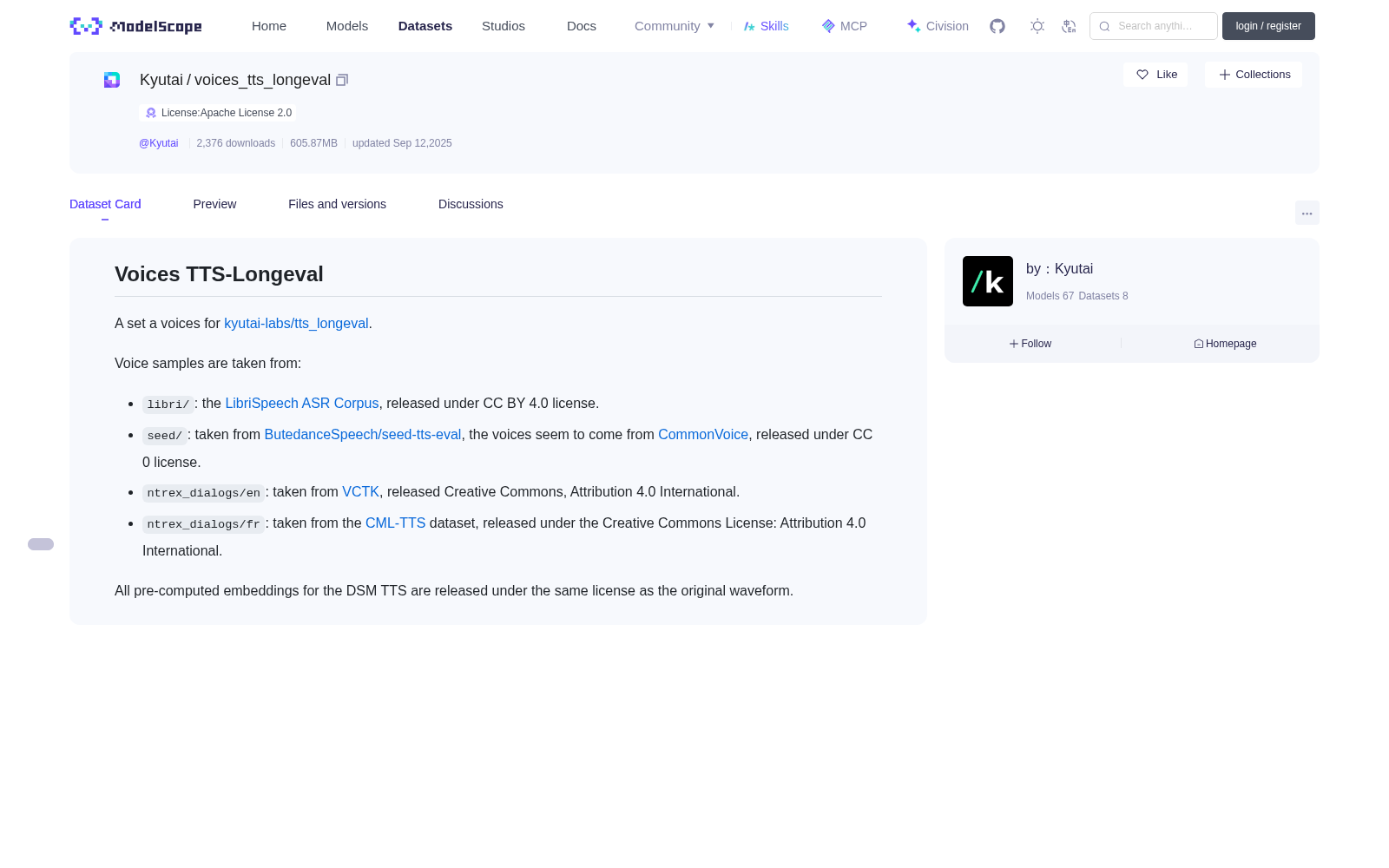Click the 605.87MB size text
Image resolution: width=1389 pixels, height=868 pixels.
coord(313,143)
